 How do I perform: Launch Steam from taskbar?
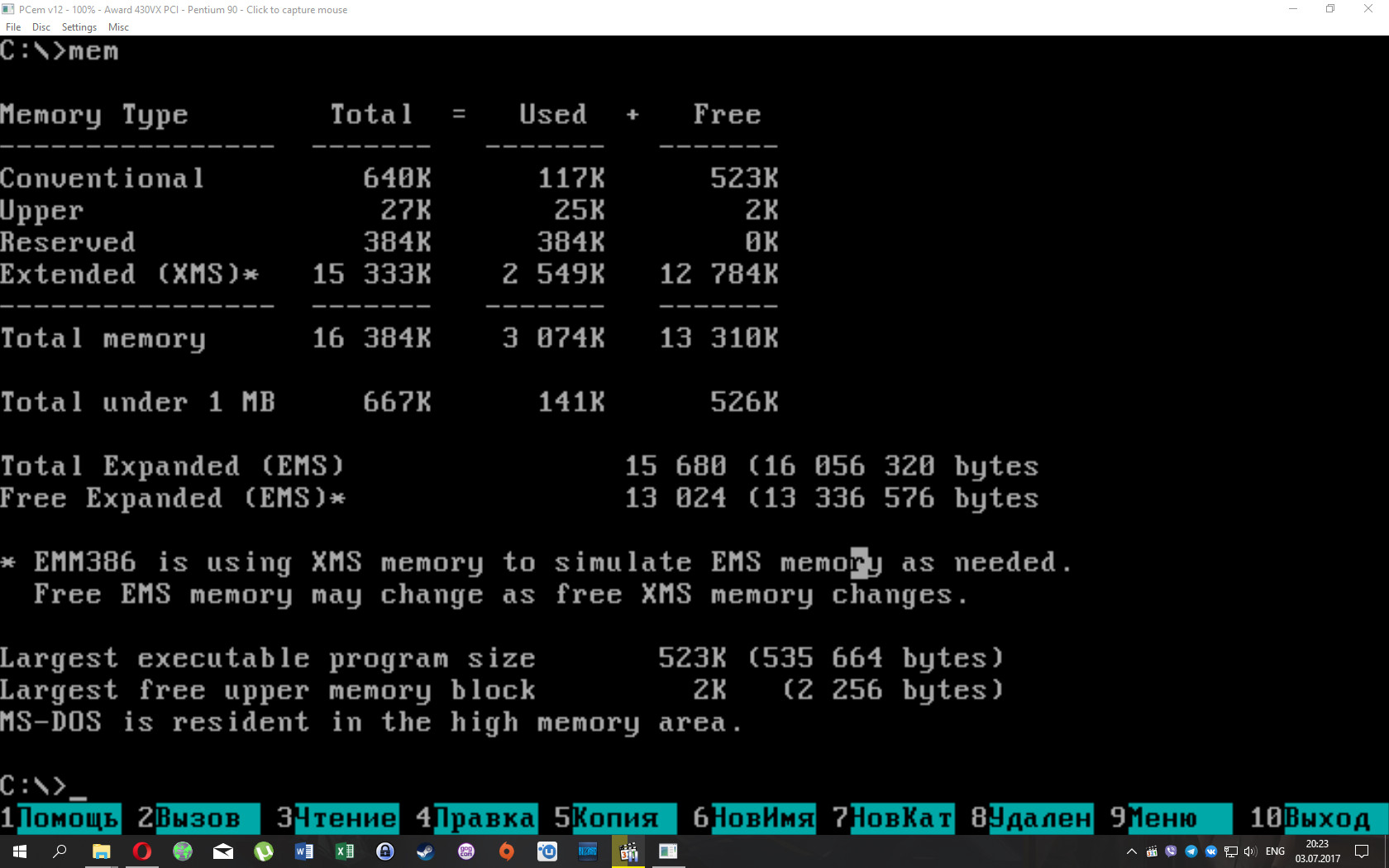coord(425,851)
